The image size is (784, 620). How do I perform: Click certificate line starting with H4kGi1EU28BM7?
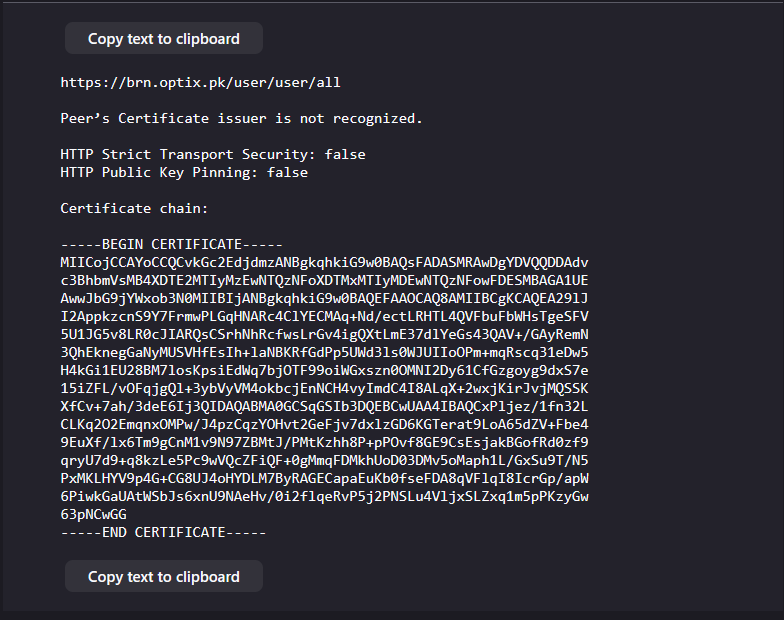click(x=324, y=370)
